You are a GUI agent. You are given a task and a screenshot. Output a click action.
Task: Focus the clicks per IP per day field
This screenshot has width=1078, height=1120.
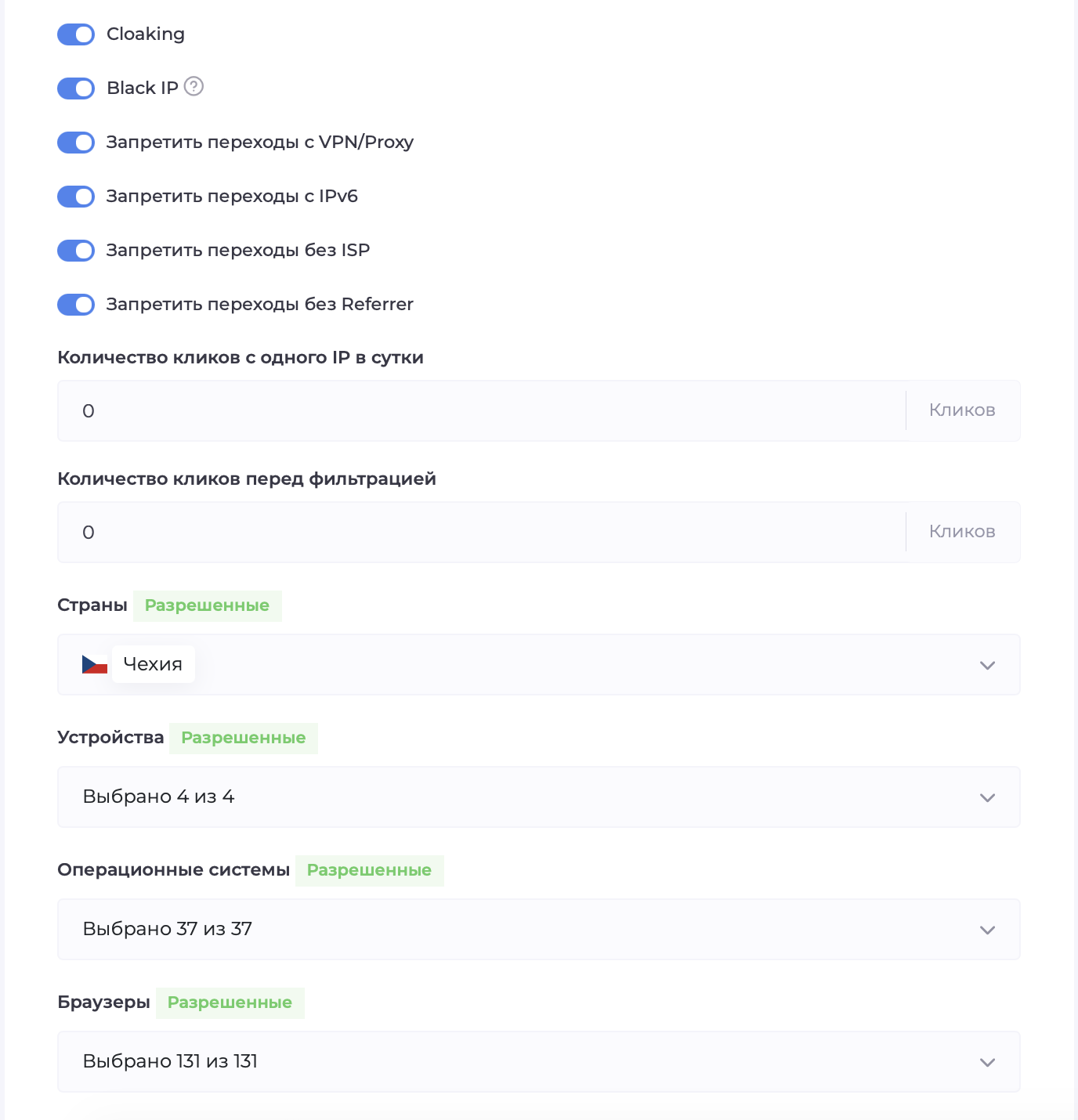(x=482, y=411)
